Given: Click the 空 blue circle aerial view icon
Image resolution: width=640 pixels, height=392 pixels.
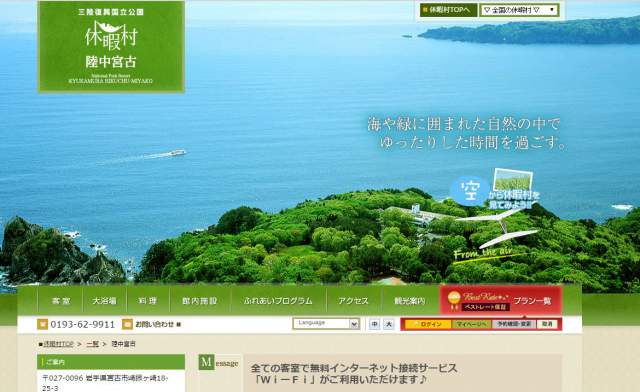Looking at the screenshot, I should [x=469, y=191].
